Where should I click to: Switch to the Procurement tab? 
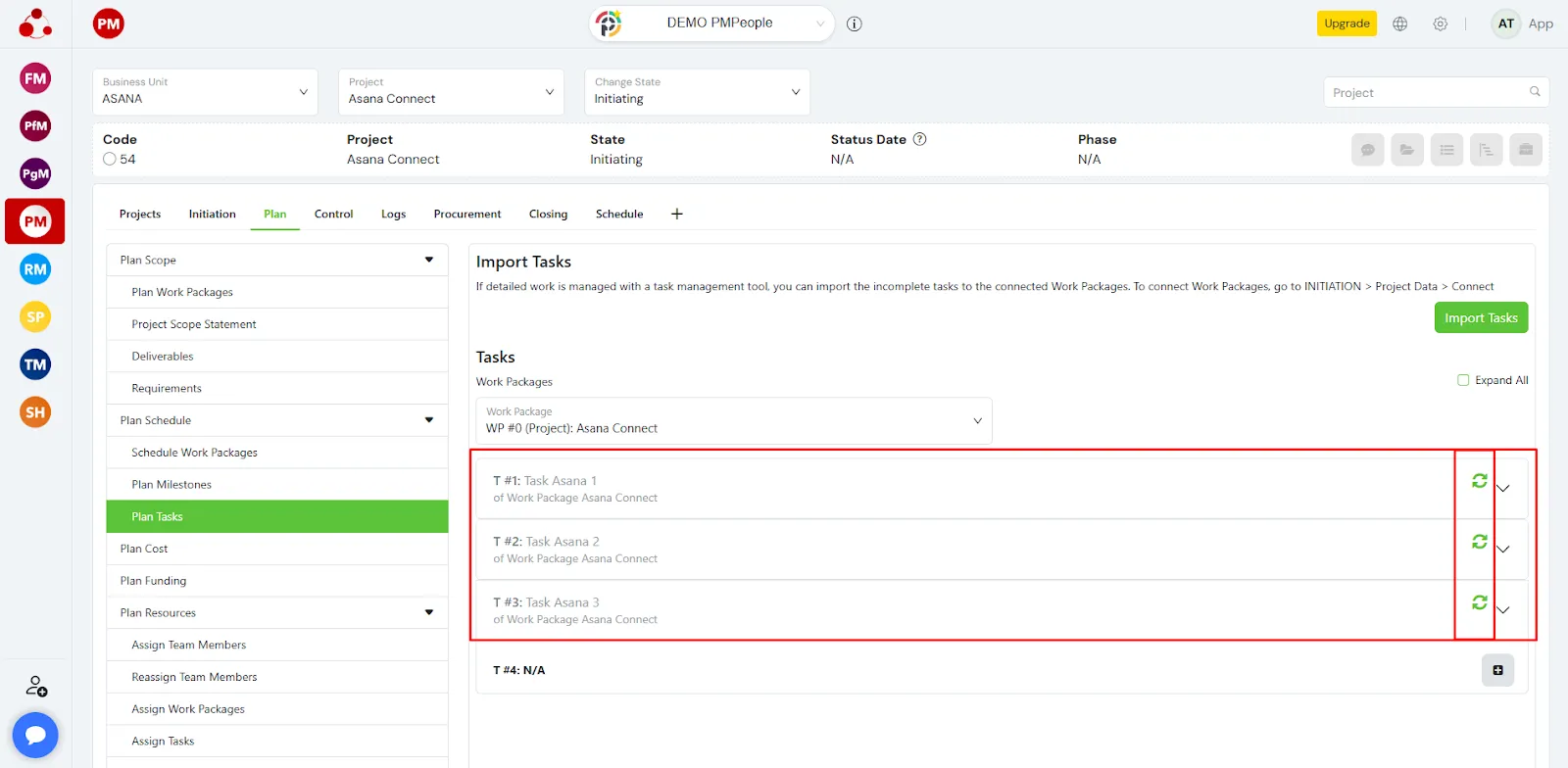(466, 214)
